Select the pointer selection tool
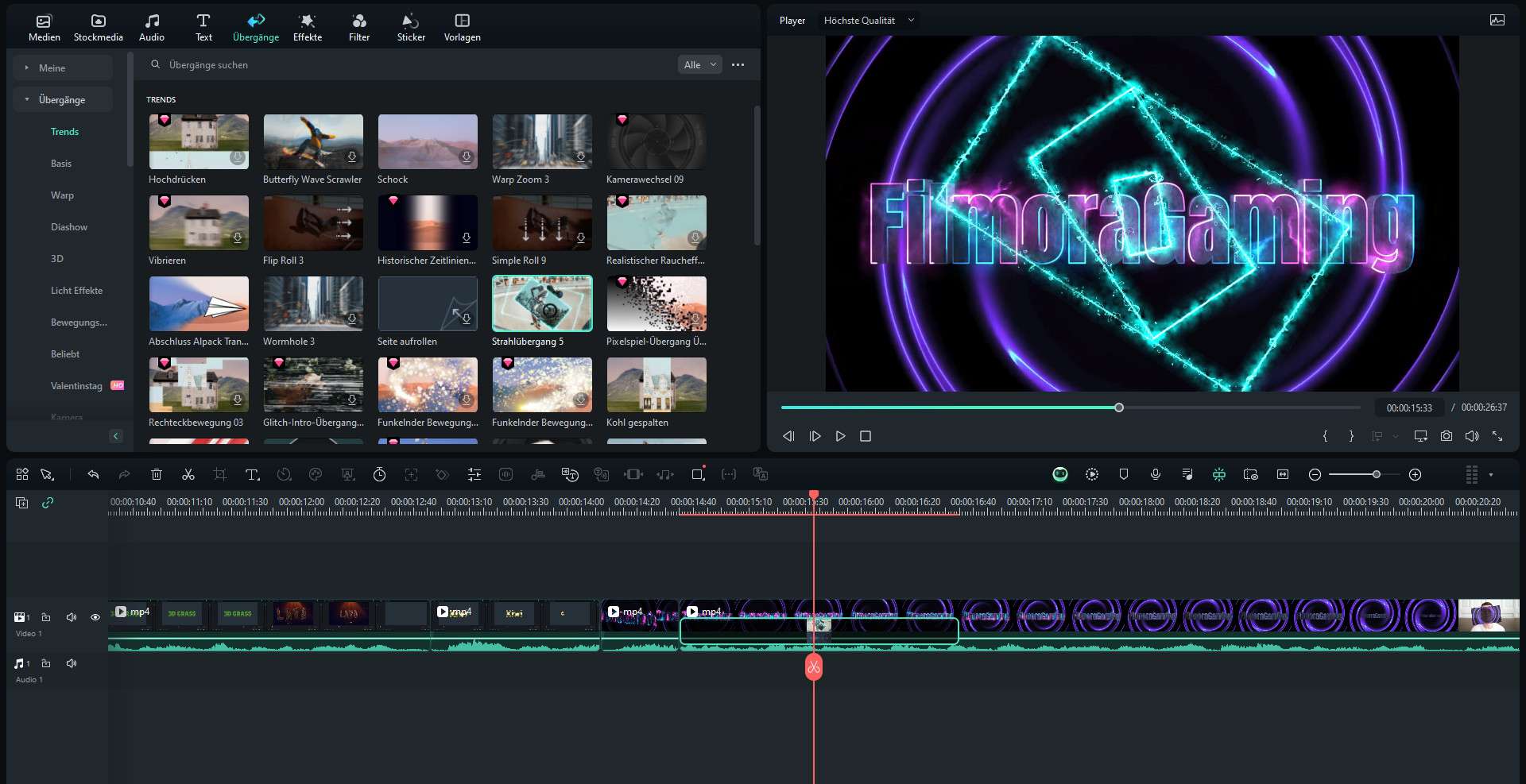Viewport: 1526px width, 784px height. pyautogui.click(x=48, y=474)
